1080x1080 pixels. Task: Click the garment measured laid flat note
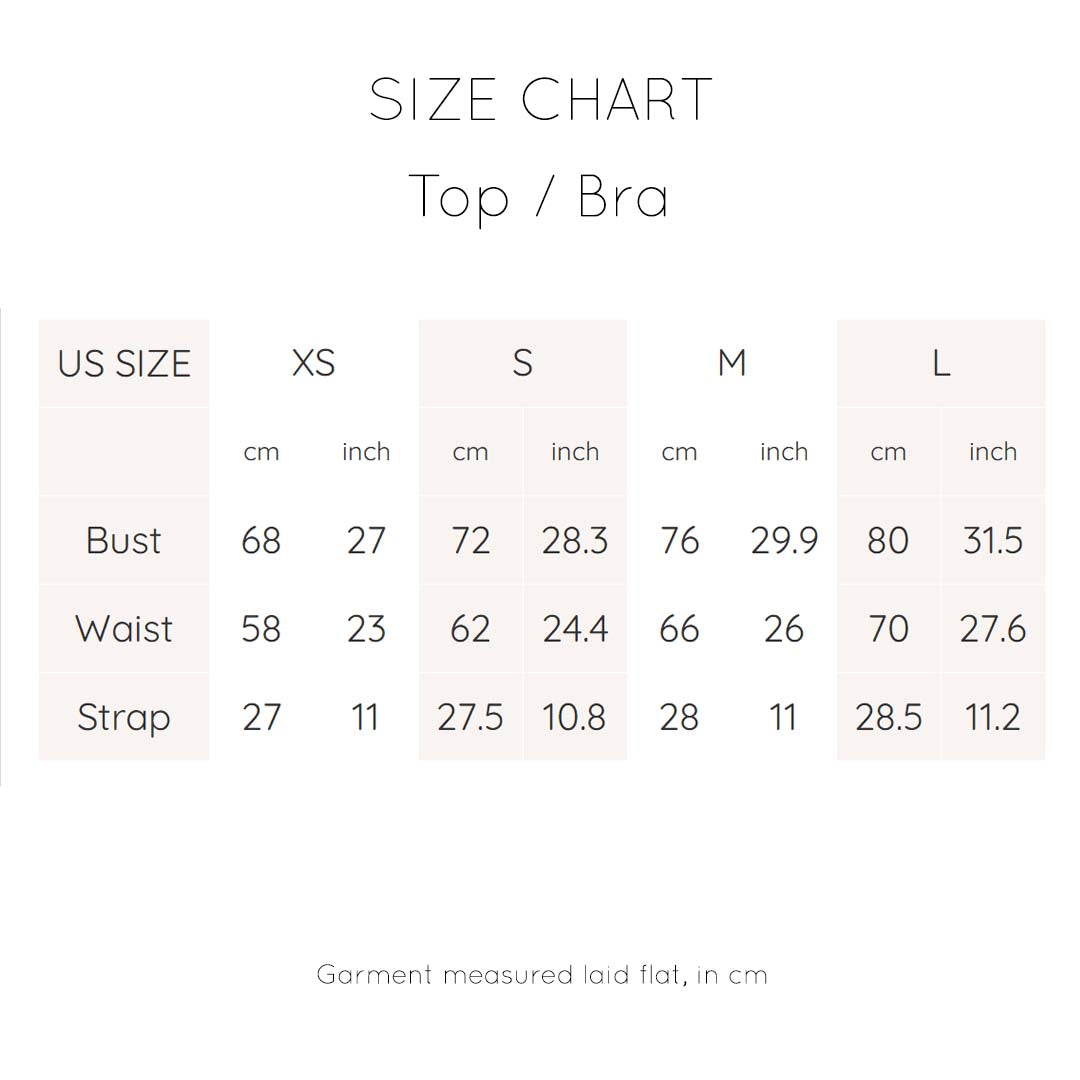coord(541,974)
